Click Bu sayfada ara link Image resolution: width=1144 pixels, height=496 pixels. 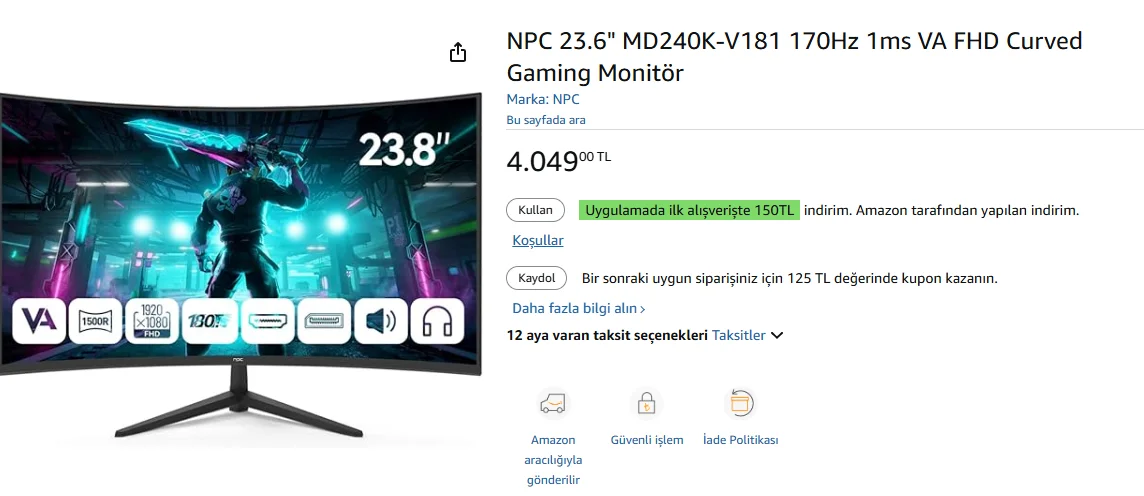tap(546, 120)
